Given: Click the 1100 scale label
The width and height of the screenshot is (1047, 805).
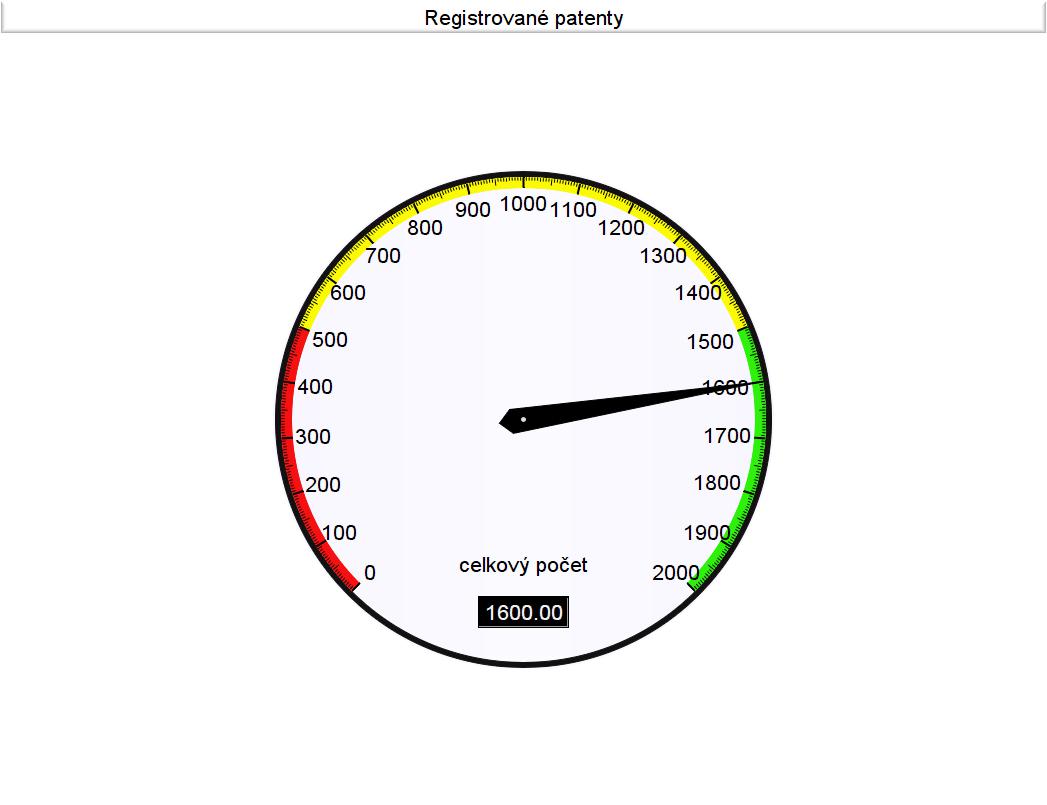Looking at the screenshot, I should 574,210.
